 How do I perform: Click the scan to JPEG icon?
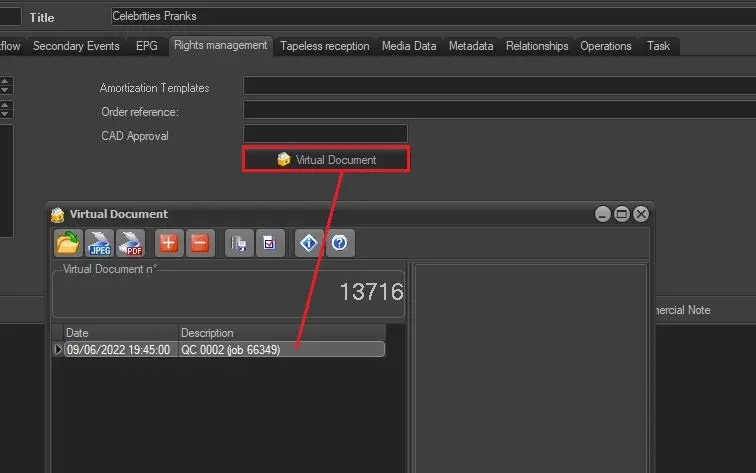tap(99, 243)
